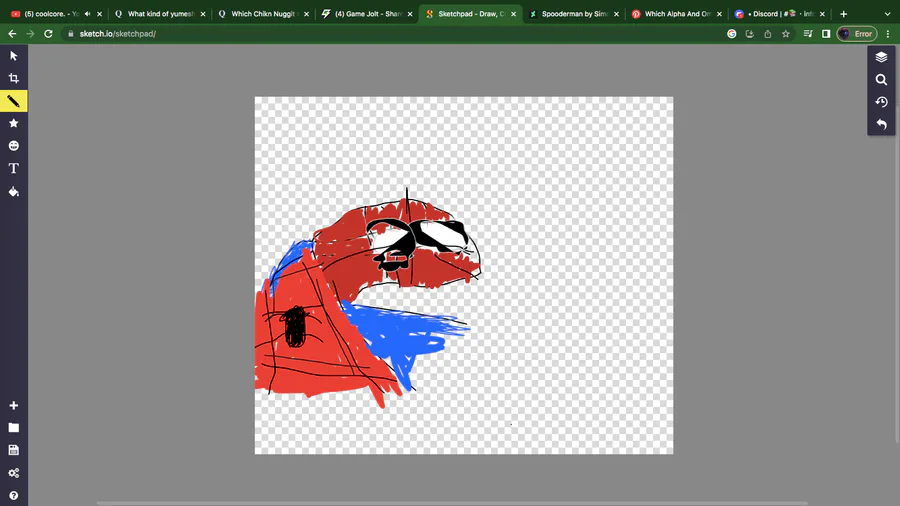The image size is (900, 506).
Task: Open the question mark Help icon
Action: point(14,496)
